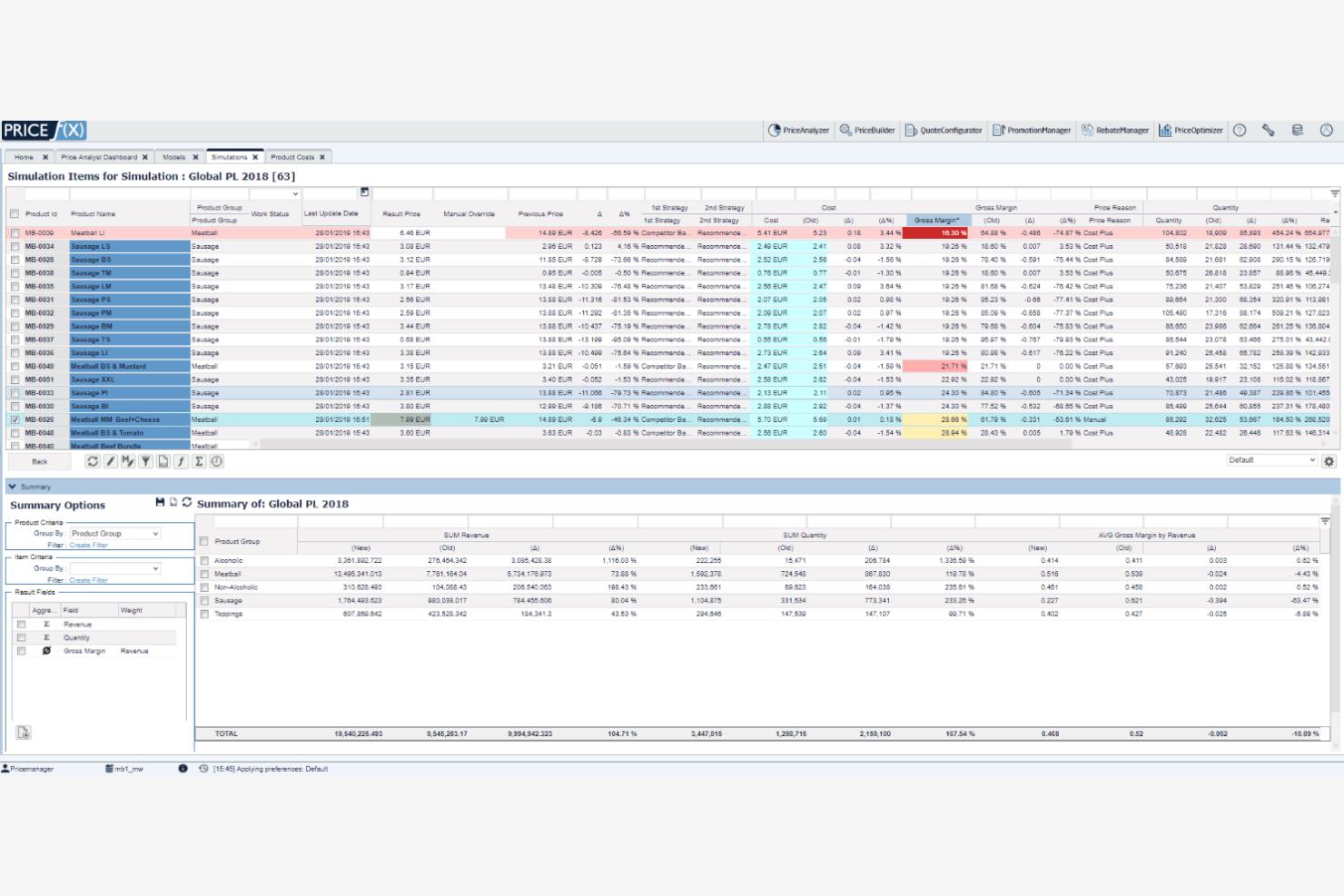Collapse the Summary panel chevron

tap(10, 486)
